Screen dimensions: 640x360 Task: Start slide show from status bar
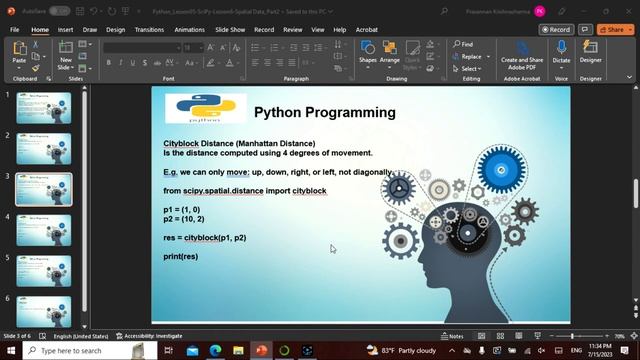(x=538, y=336)
